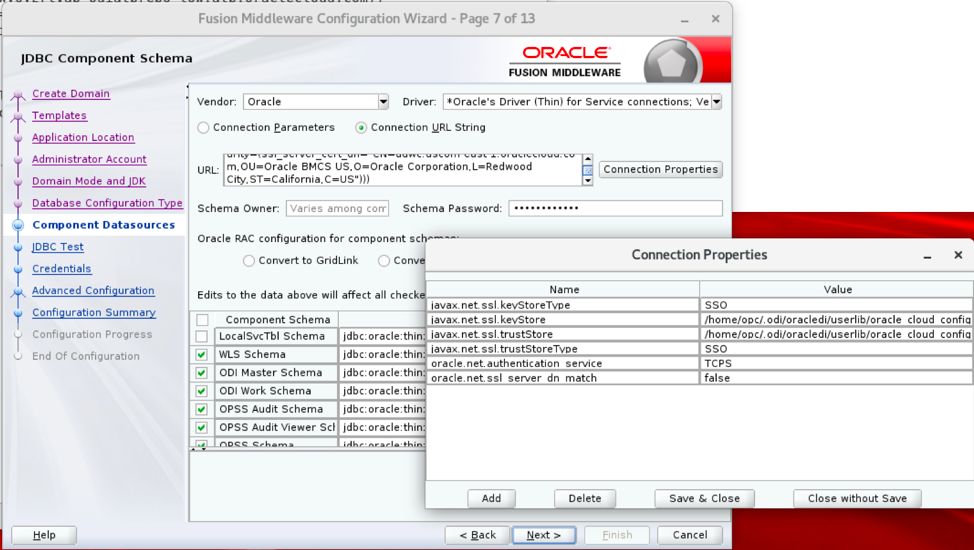Click the Schema Password field
The image size is (974, 550).
point(615,208)
